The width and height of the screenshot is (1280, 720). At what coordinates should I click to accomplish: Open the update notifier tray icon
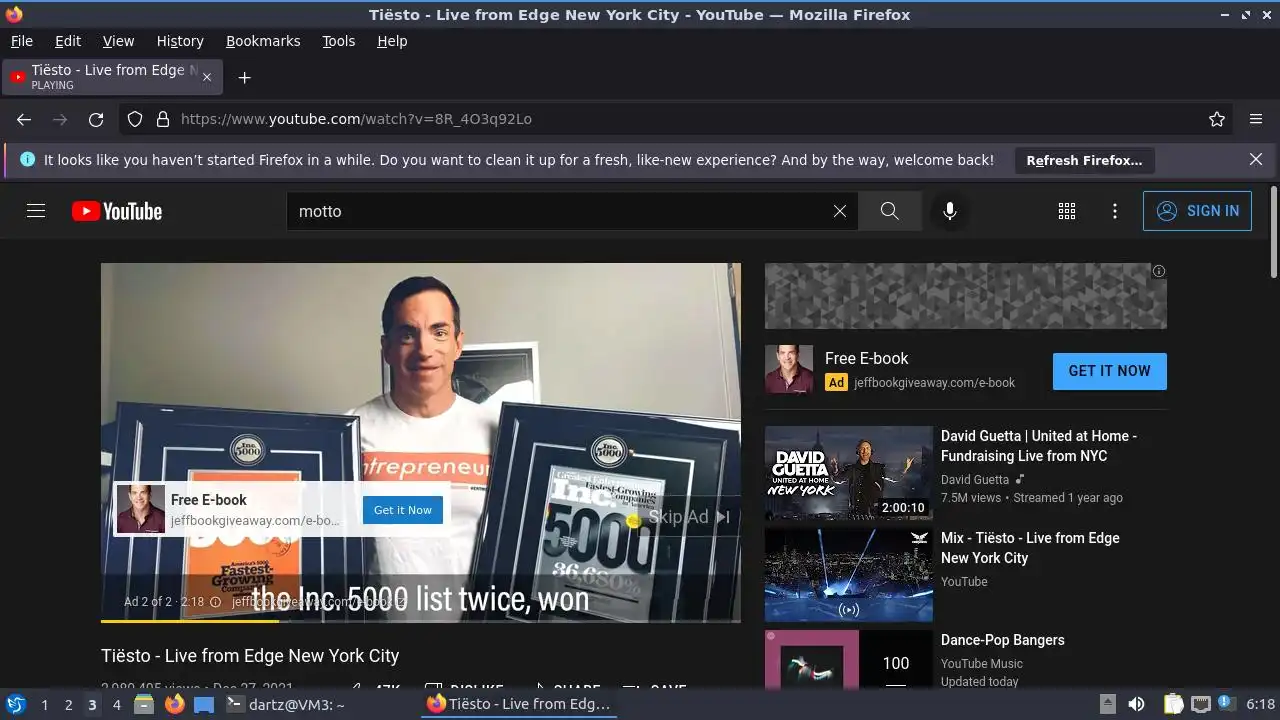1227,704
